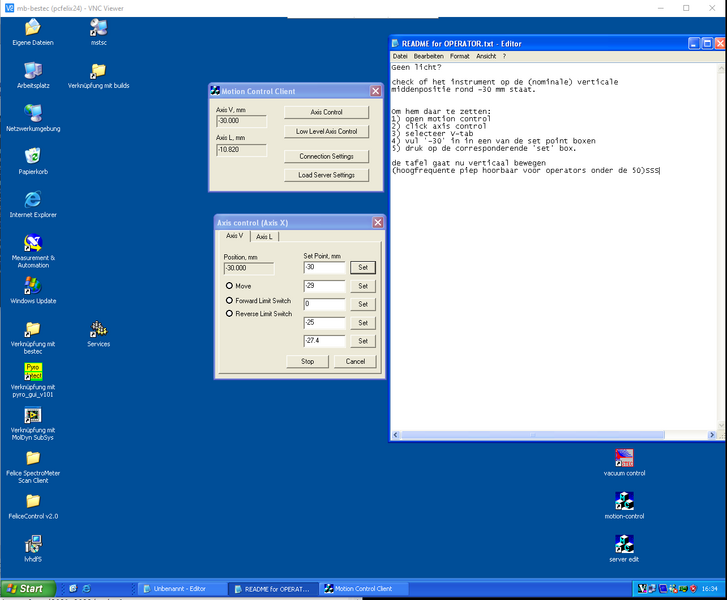Select the Forward Limit Switch radio button
727x600 pixels.
coord(229,300)
